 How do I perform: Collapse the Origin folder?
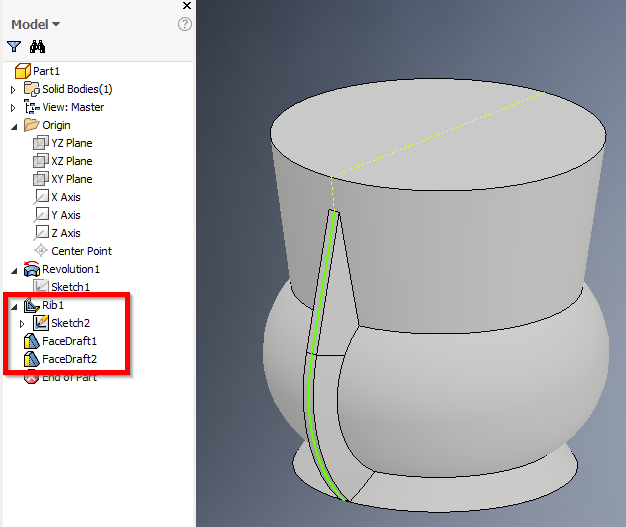coord(13,126)
